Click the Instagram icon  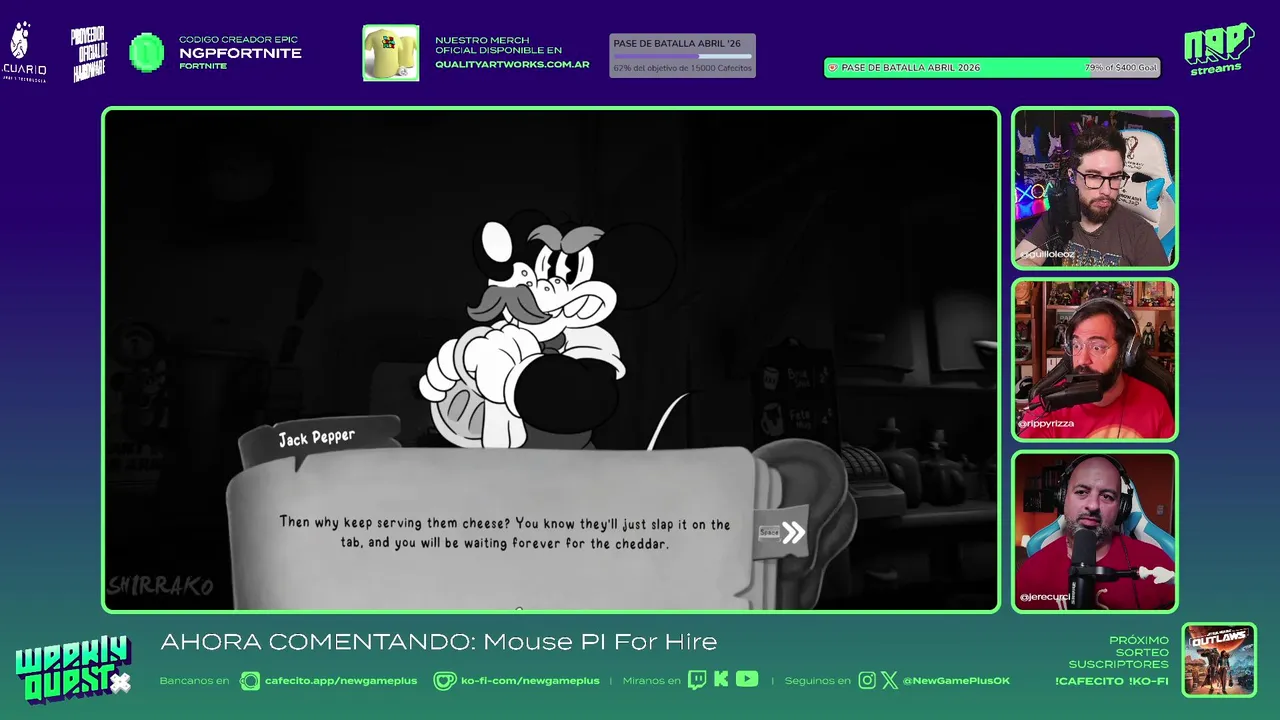[x=867, y=681]
